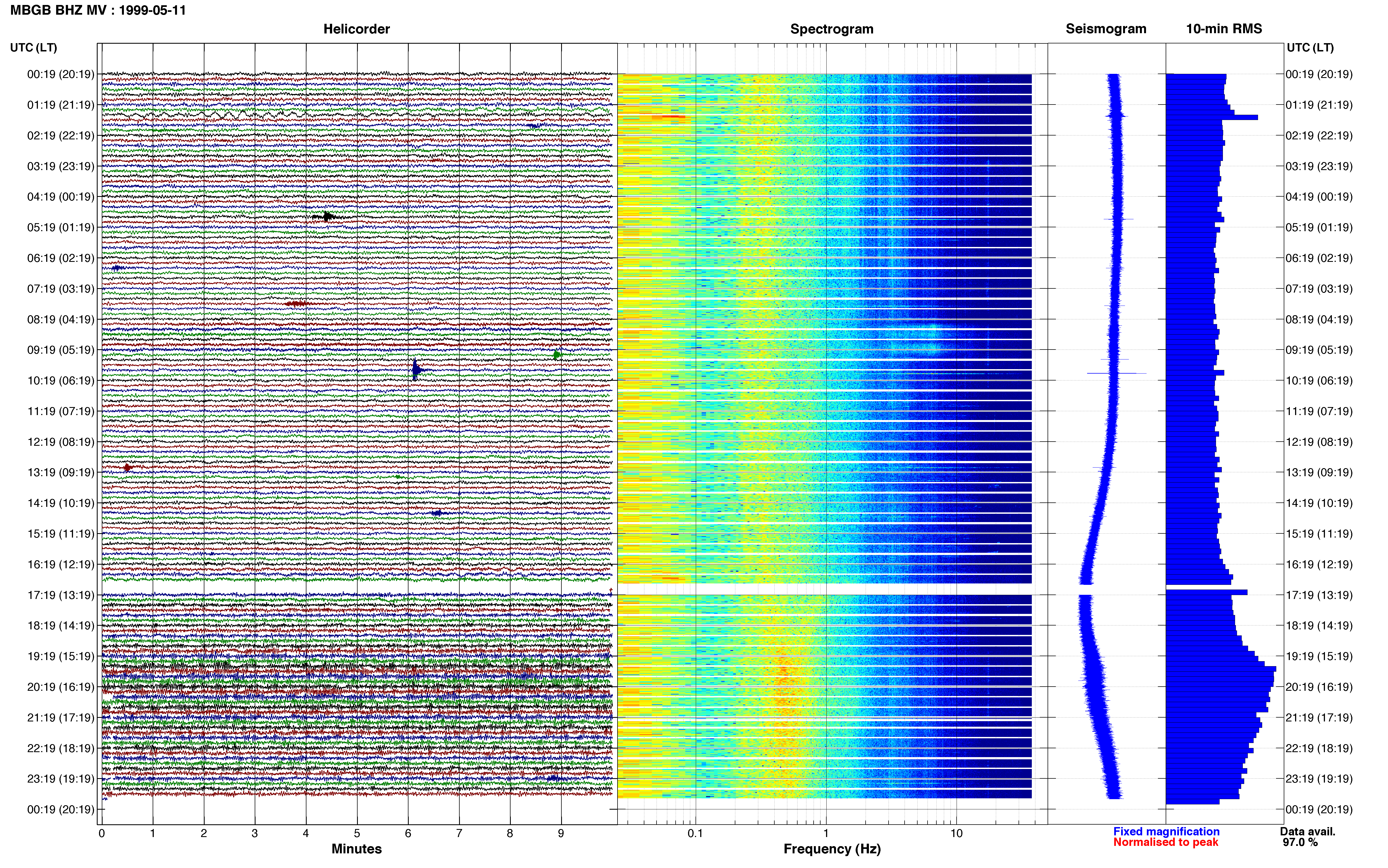Screen dimensions: 1388x868
Task: Click left time label 01:19 (21:19)
Action: click(61, 105)
